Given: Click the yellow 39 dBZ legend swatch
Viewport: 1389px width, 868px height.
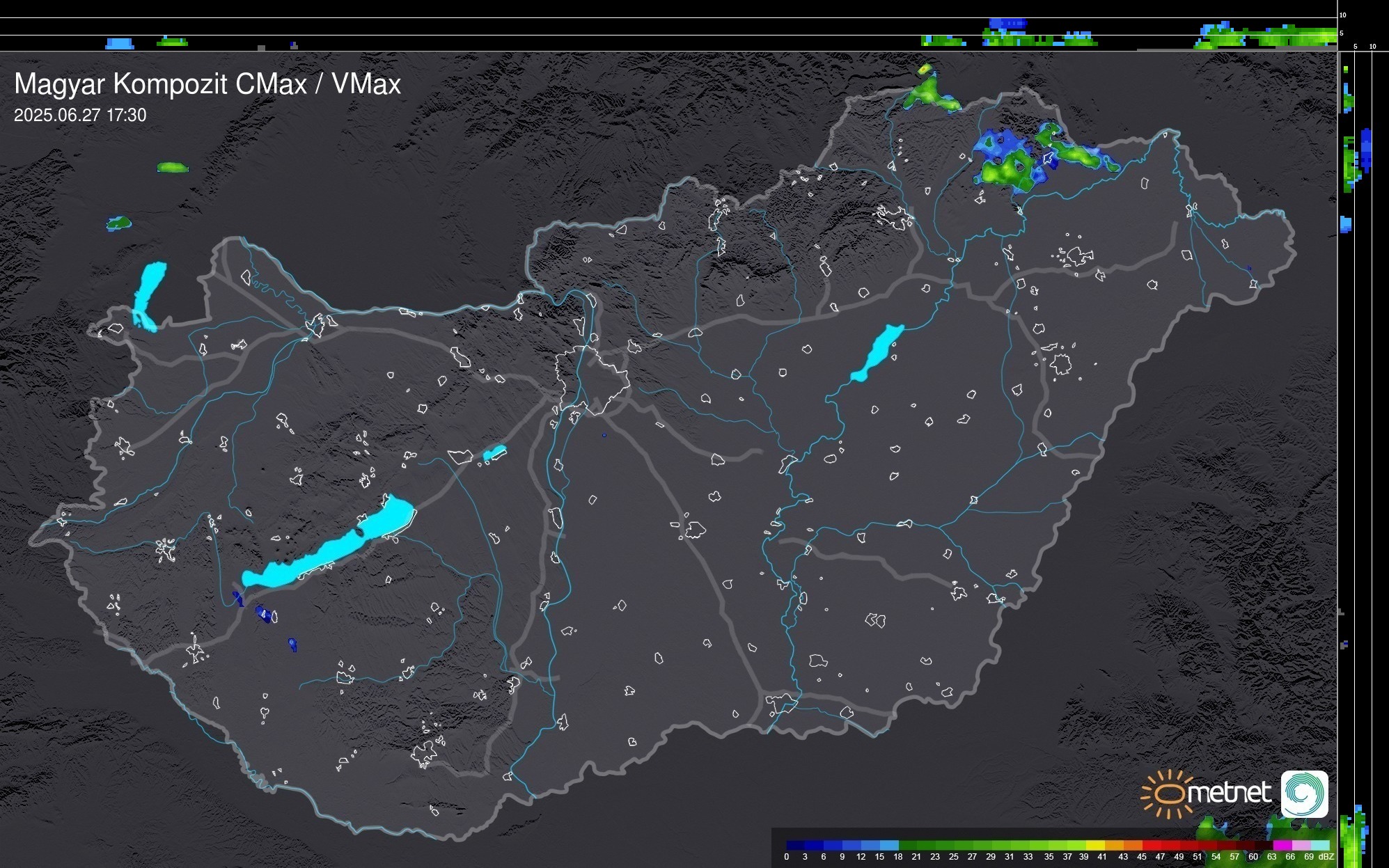Looking at the screenshot, I should click(1095, 845).
